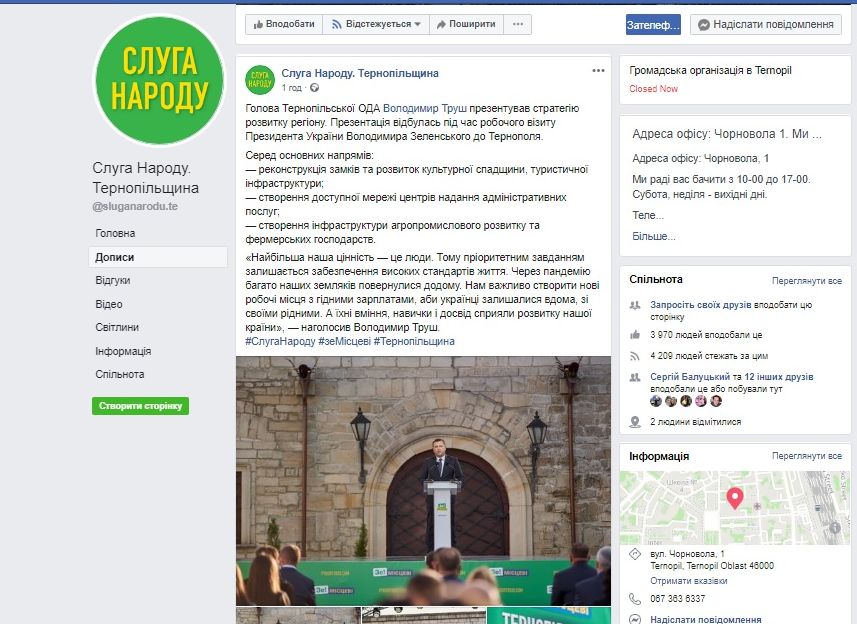Click the Адреса офісу: Чорновола 1 heading

pos(726,134)
